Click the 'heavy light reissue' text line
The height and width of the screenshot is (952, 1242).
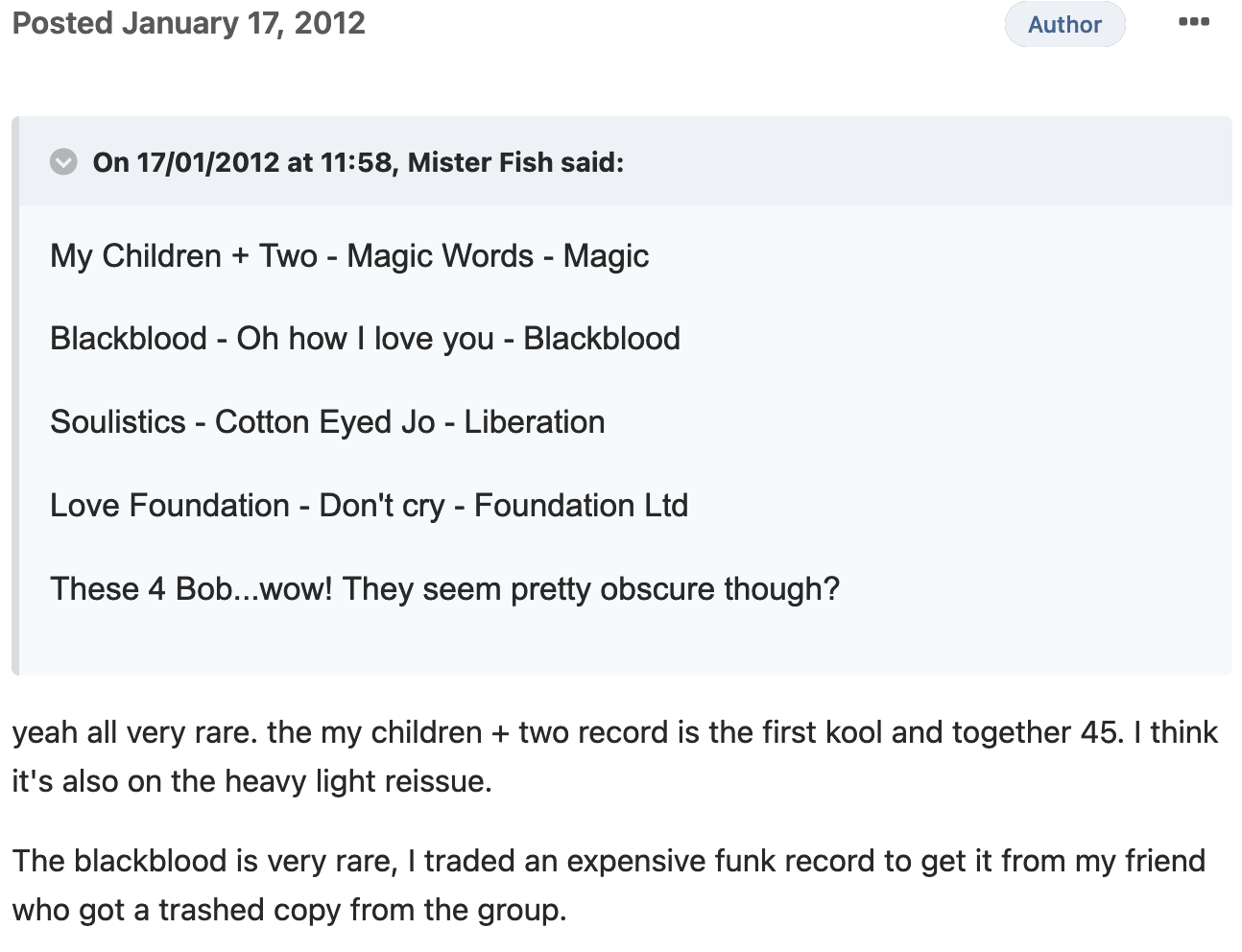coord(251,781)
